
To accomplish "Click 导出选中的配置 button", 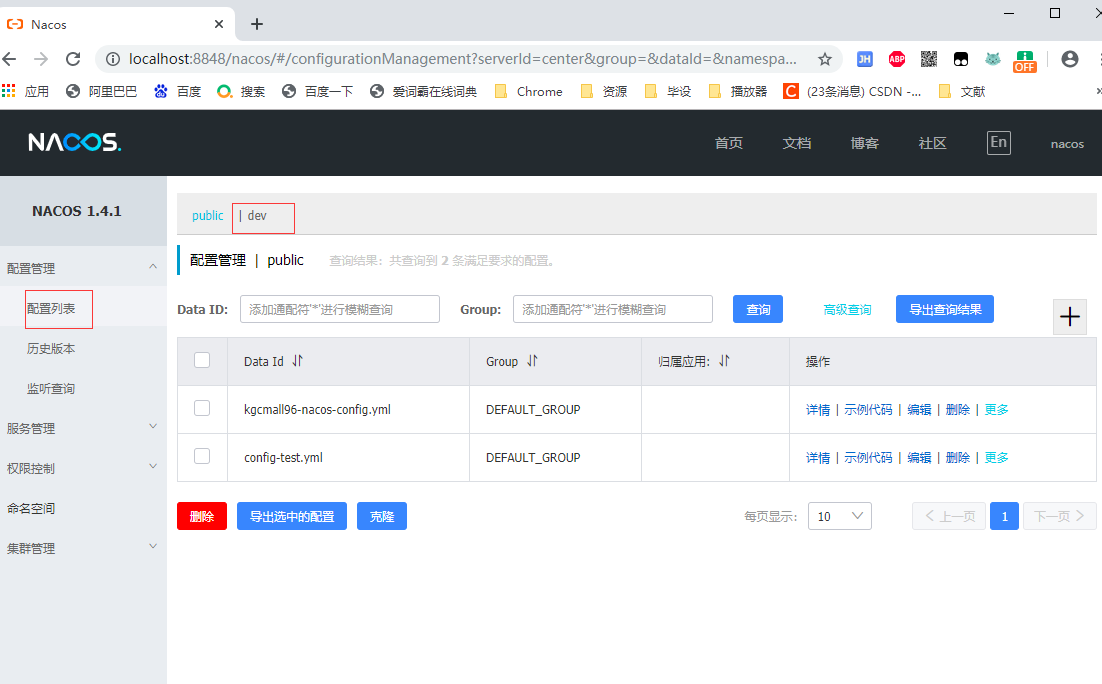I will coord(292,516).
